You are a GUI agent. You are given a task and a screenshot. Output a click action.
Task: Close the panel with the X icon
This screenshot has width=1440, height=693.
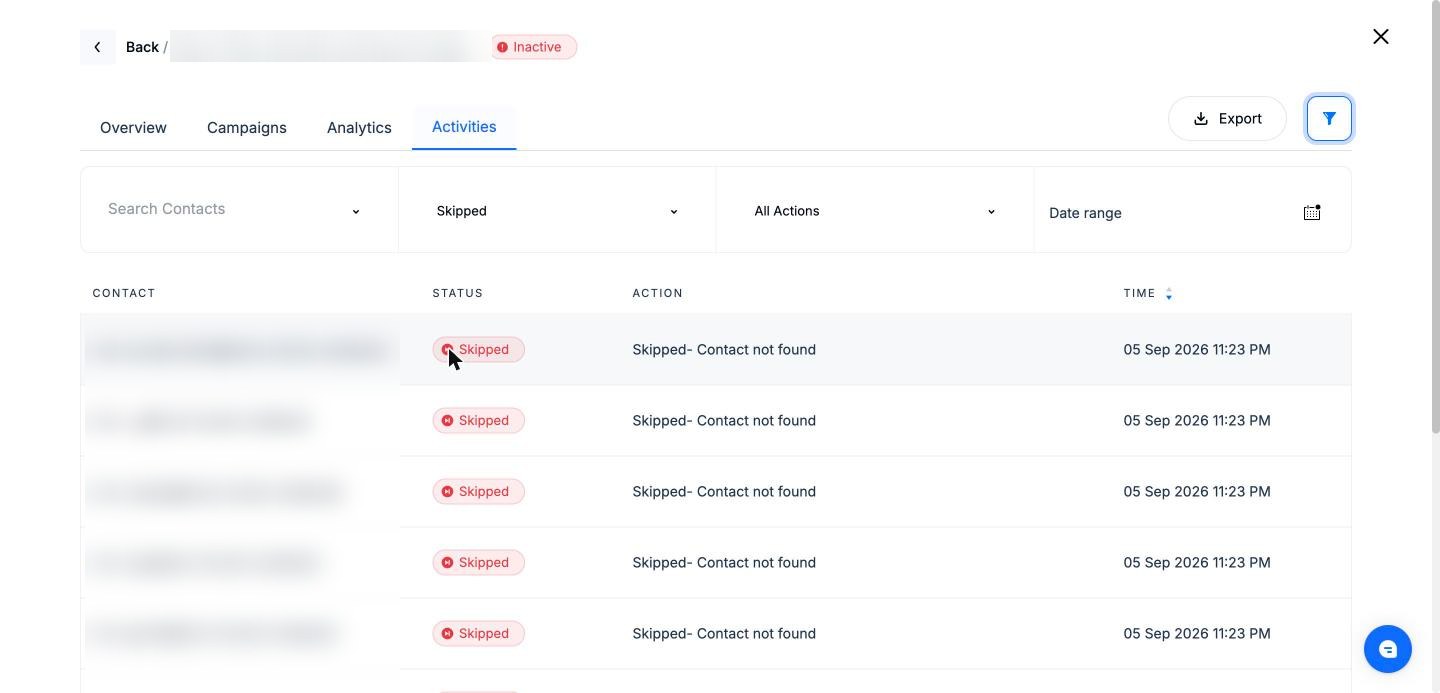coord(1381,37)
